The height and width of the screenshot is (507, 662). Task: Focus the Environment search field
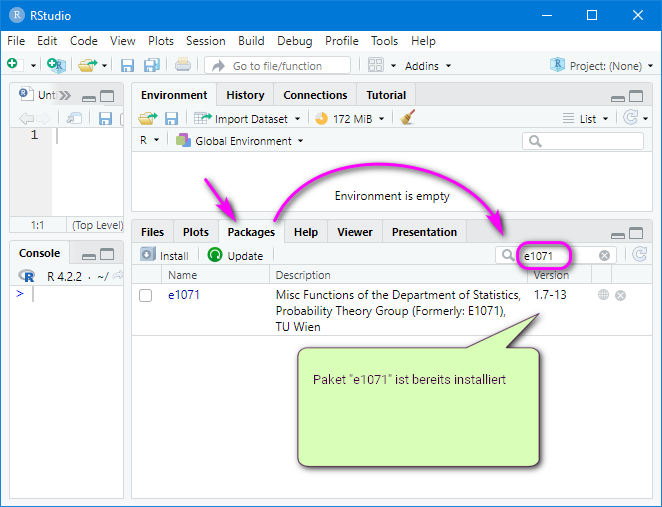click(x=583, y=141)
